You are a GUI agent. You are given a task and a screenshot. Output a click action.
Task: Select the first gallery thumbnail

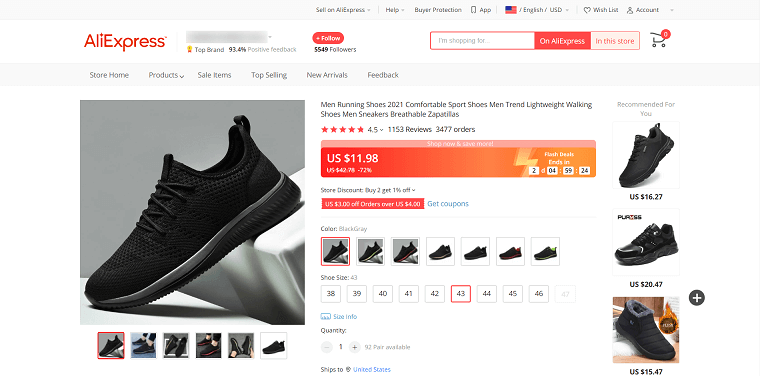pyautogui.click(x=111, y=345)
